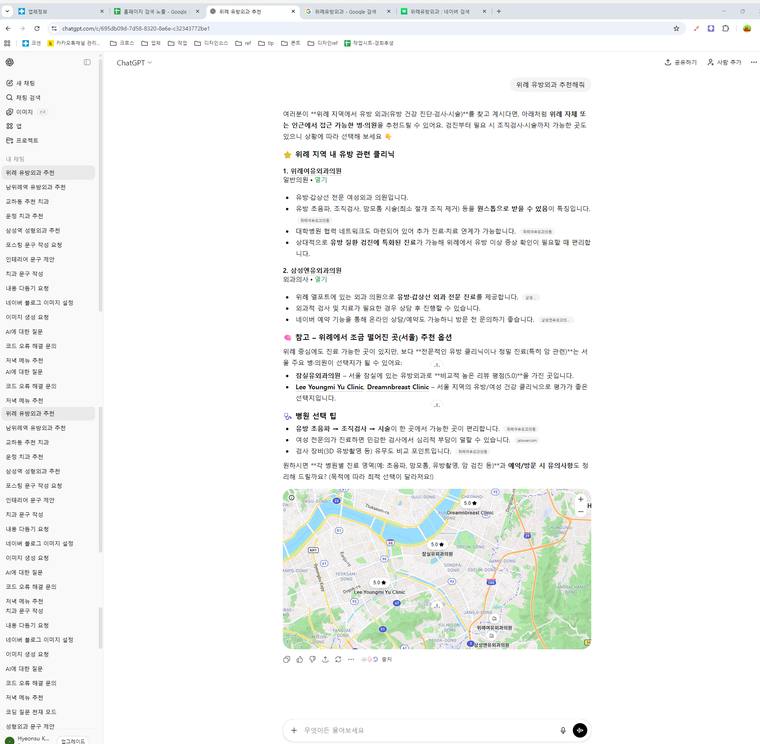Go back with the browser back arrow
This screenshot has width=760, height=744.
(8, 29)
